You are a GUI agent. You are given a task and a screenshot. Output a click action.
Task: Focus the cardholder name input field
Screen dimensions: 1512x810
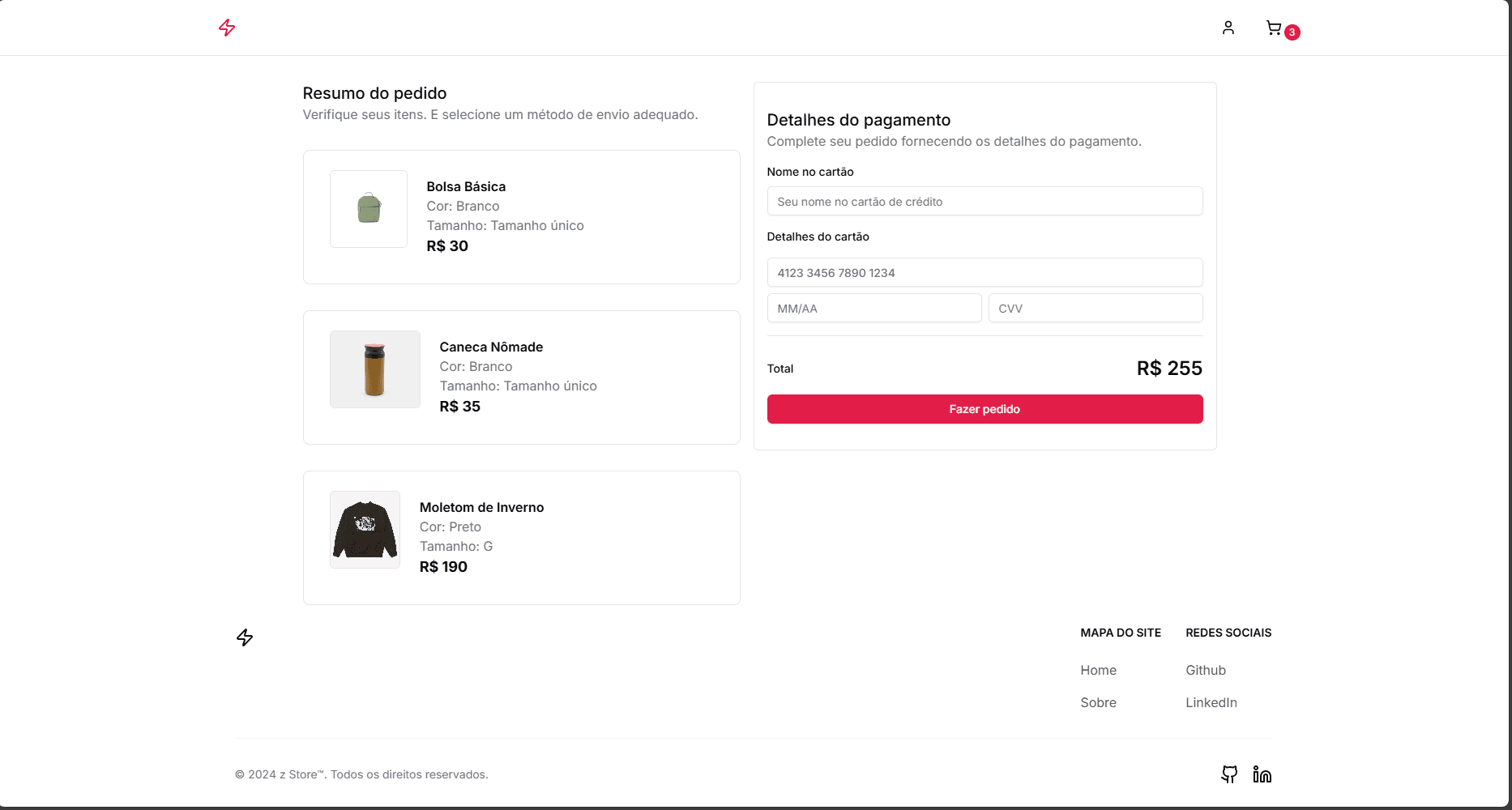click(x=985, y=201)
